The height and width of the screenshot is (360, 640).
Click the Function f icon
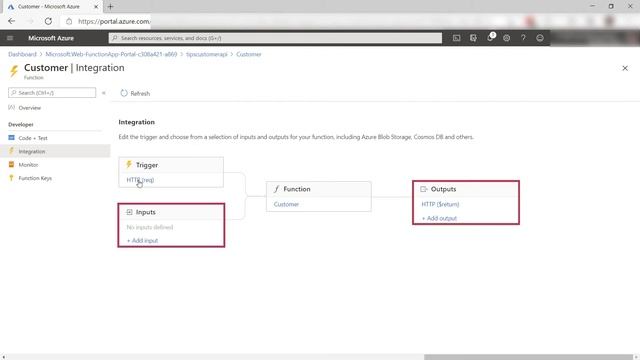click(x=276, y=189)
